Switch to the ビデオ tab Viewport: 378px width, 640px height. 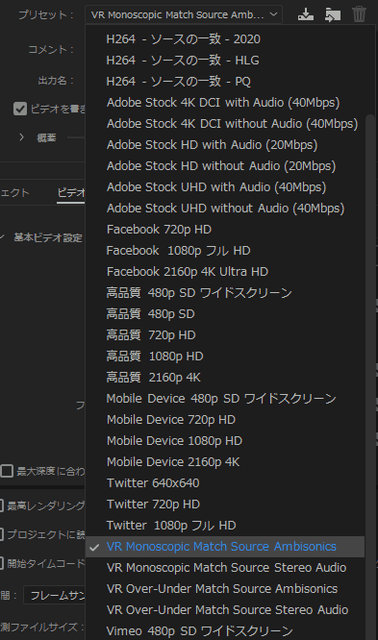(x=71, y=192)
